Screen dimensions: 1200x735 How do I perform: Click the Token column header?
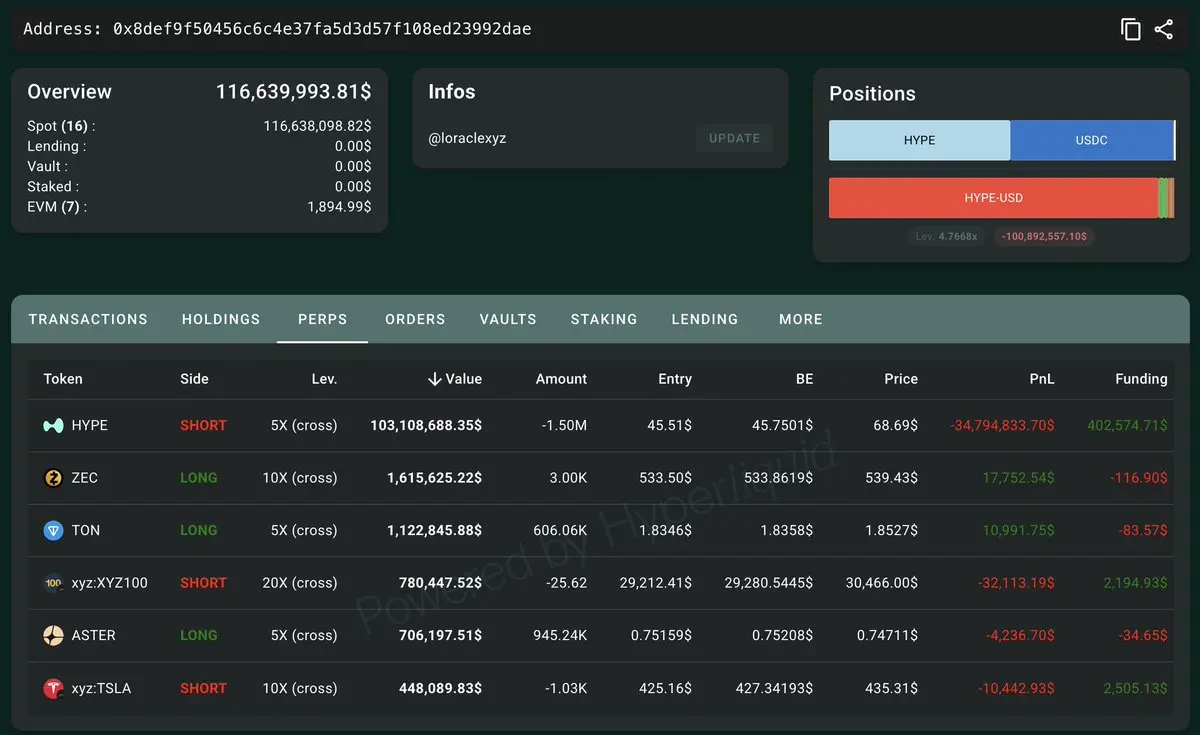pyautogui.click(x=63, y=379)
